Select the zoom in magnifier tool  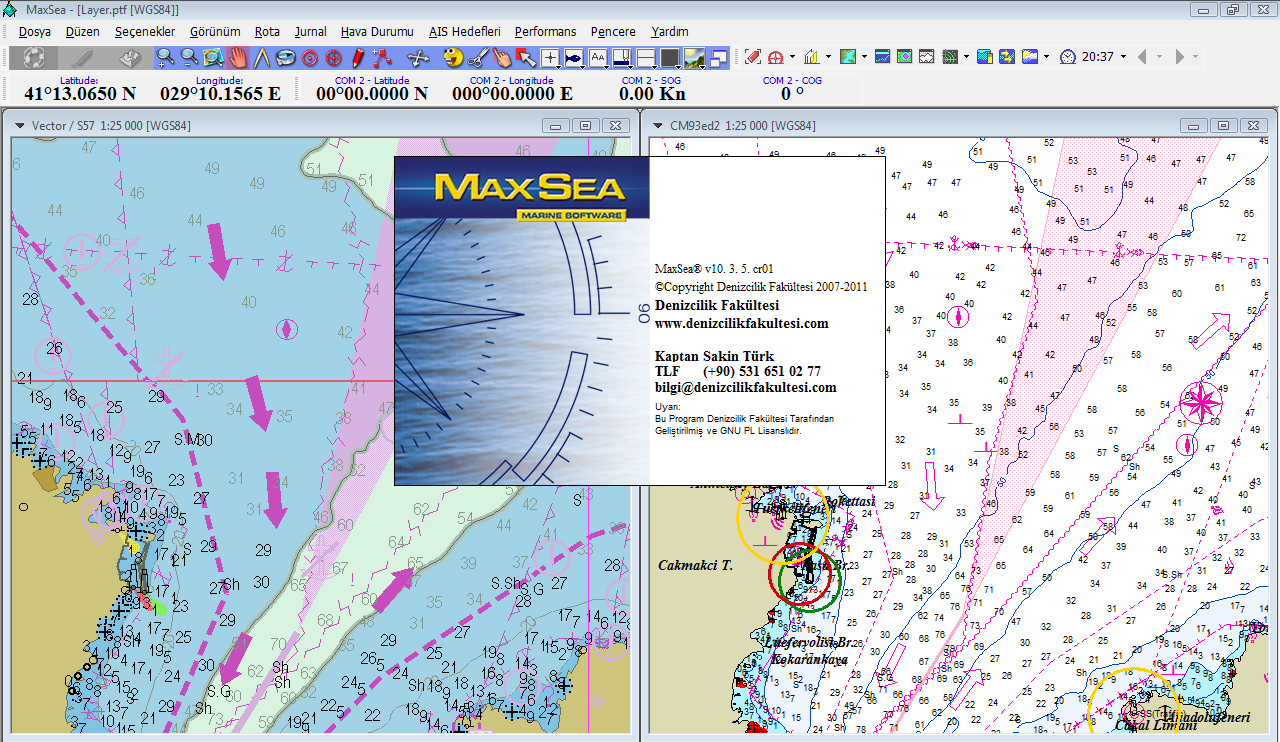(x=165, y=57)
